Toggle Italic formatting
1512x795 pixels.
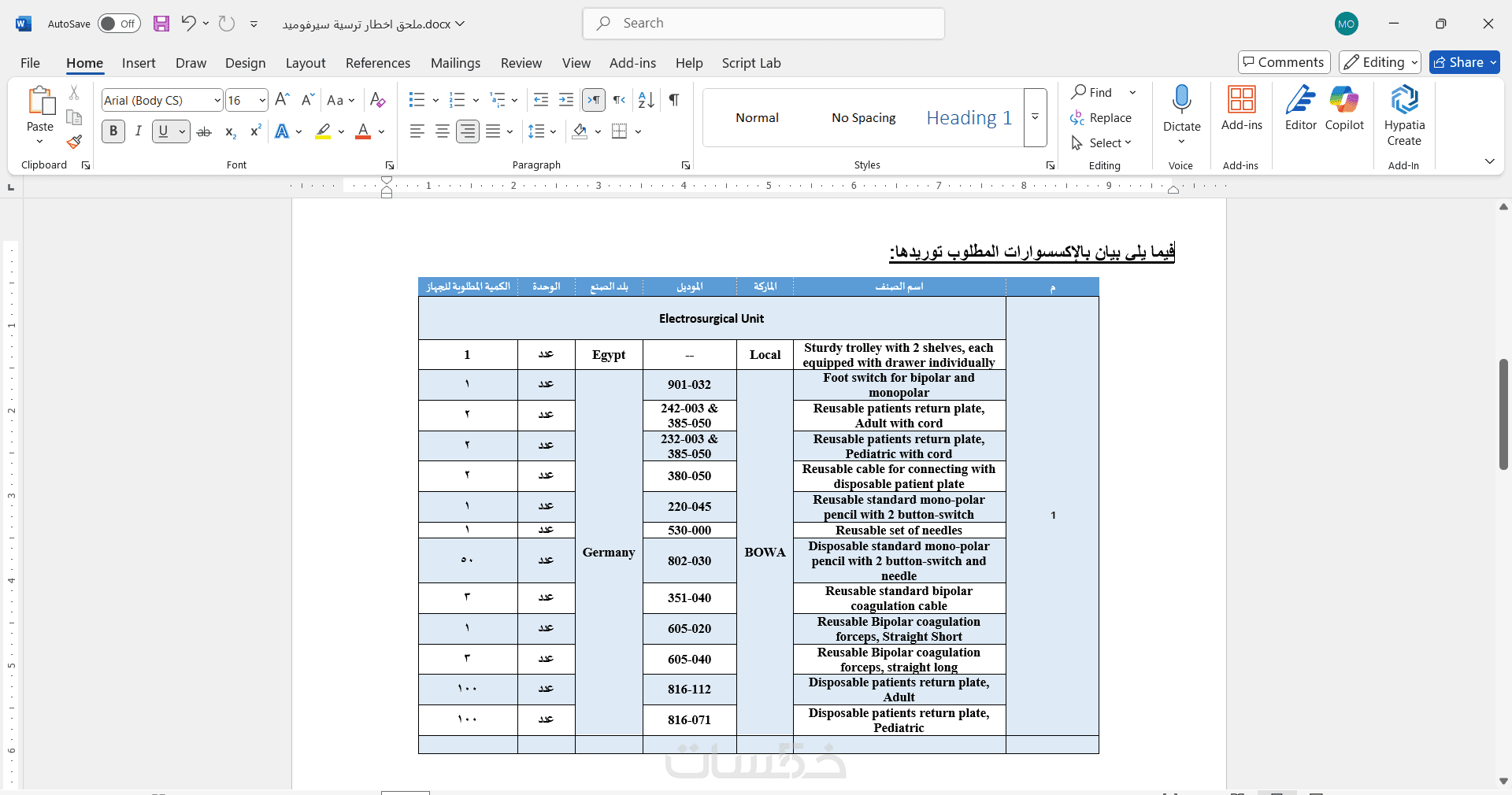tap(139, 131)
